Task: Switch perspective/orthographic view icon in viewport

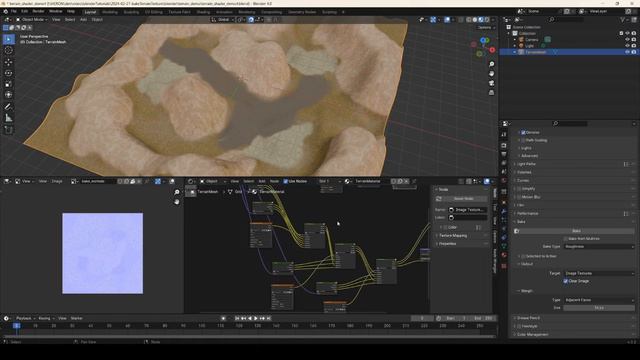Action: 491,93
